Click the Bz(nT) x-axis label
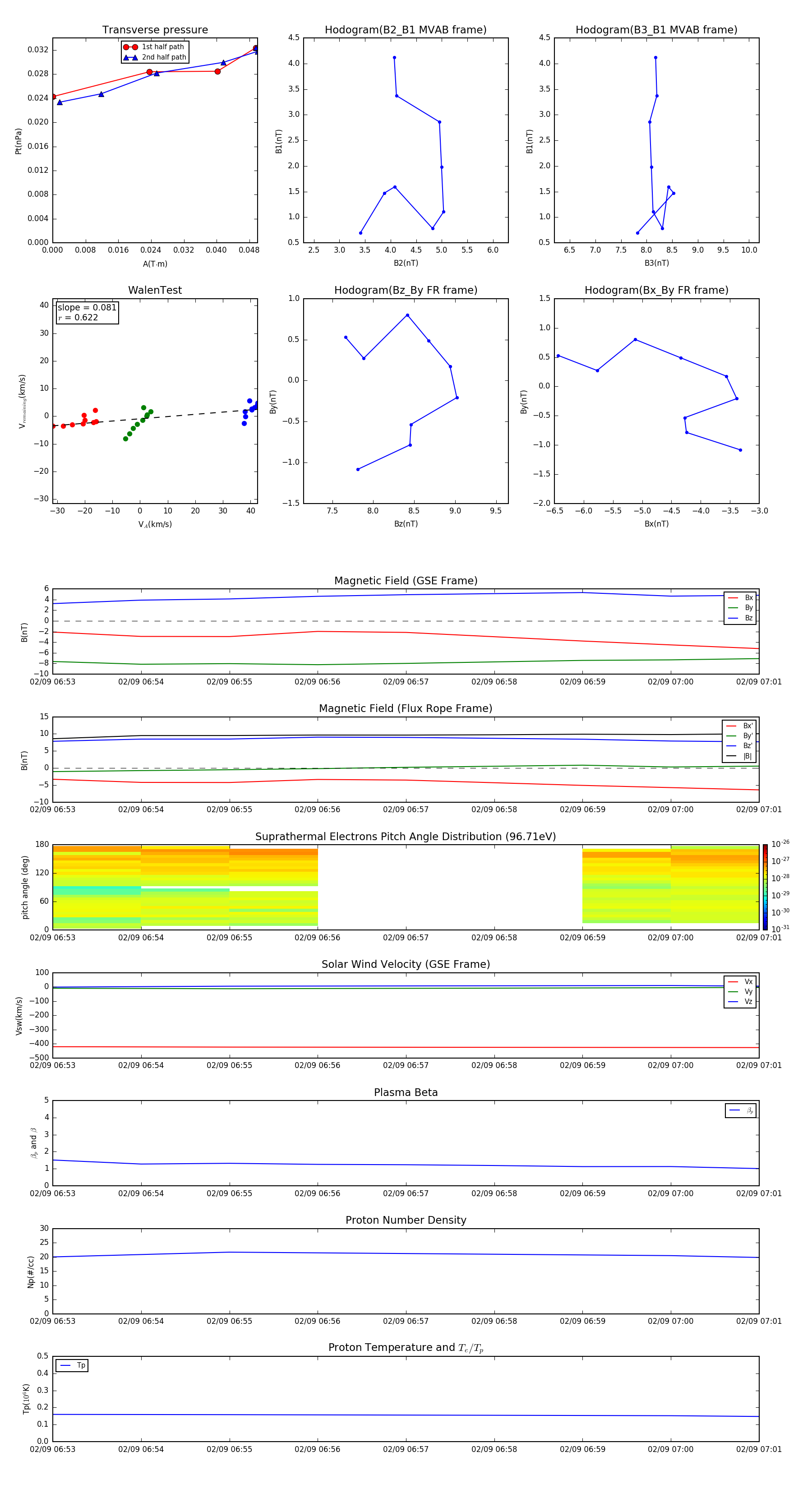812x1489 pixels. 406,524
